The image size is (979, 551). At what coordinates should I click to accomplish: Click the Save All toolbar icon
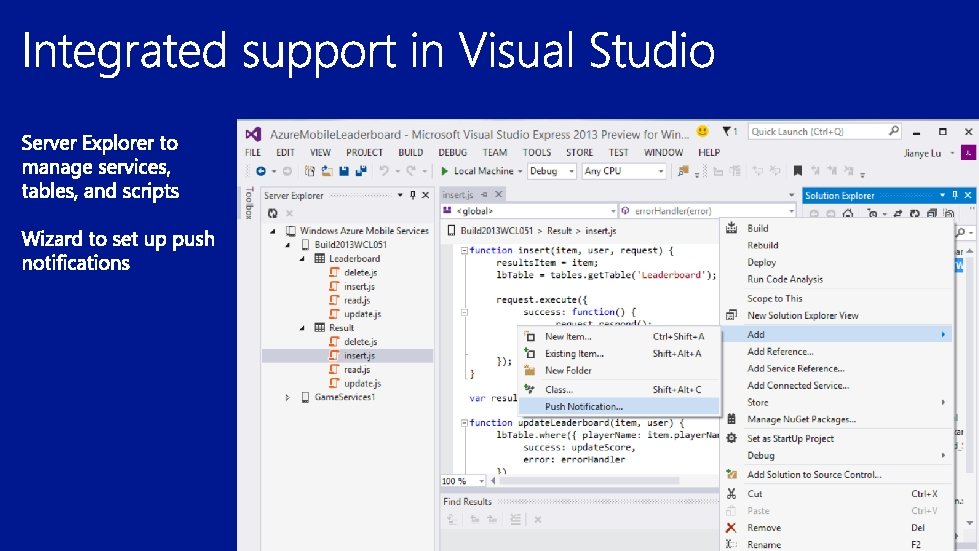pos(360,171)
